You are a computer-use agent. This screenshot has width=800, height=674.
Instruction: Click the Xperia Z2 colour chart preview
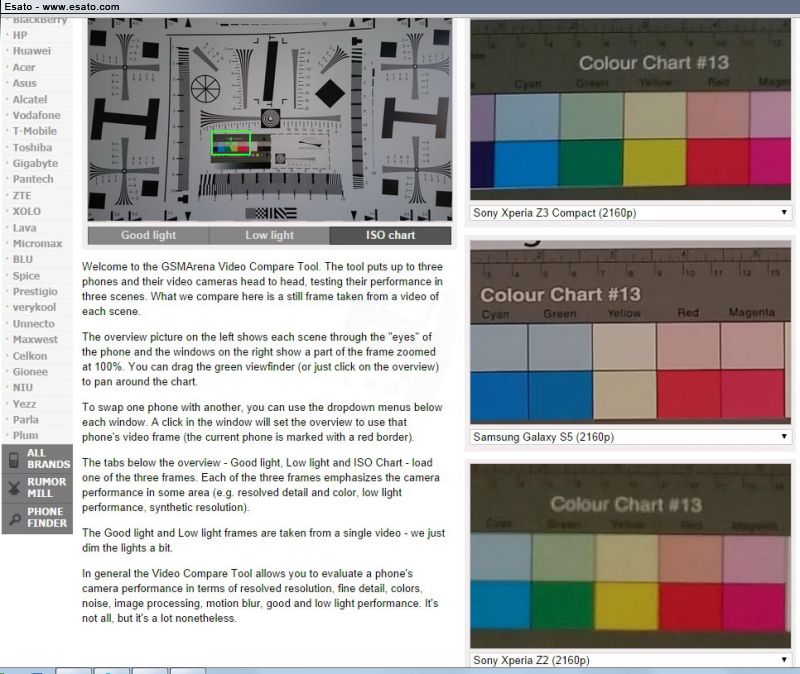[x=630, y=556]
